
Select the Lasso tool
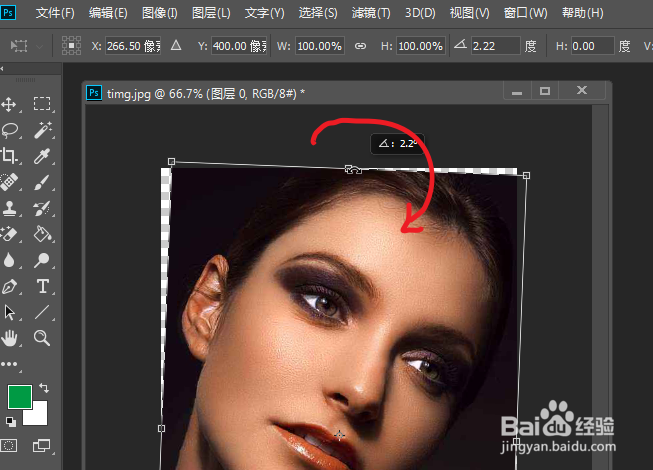(x=10, y=130)
